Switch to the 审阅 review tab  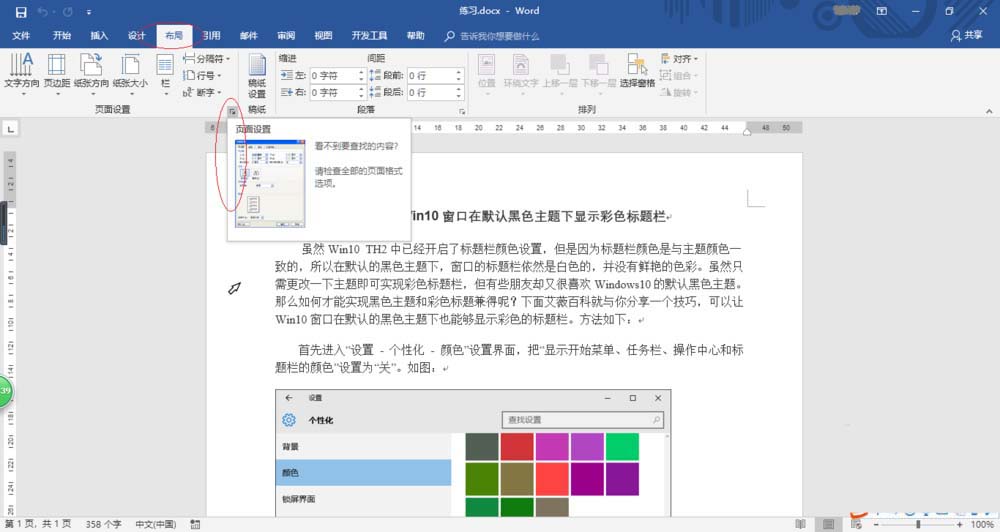(286, 36)
